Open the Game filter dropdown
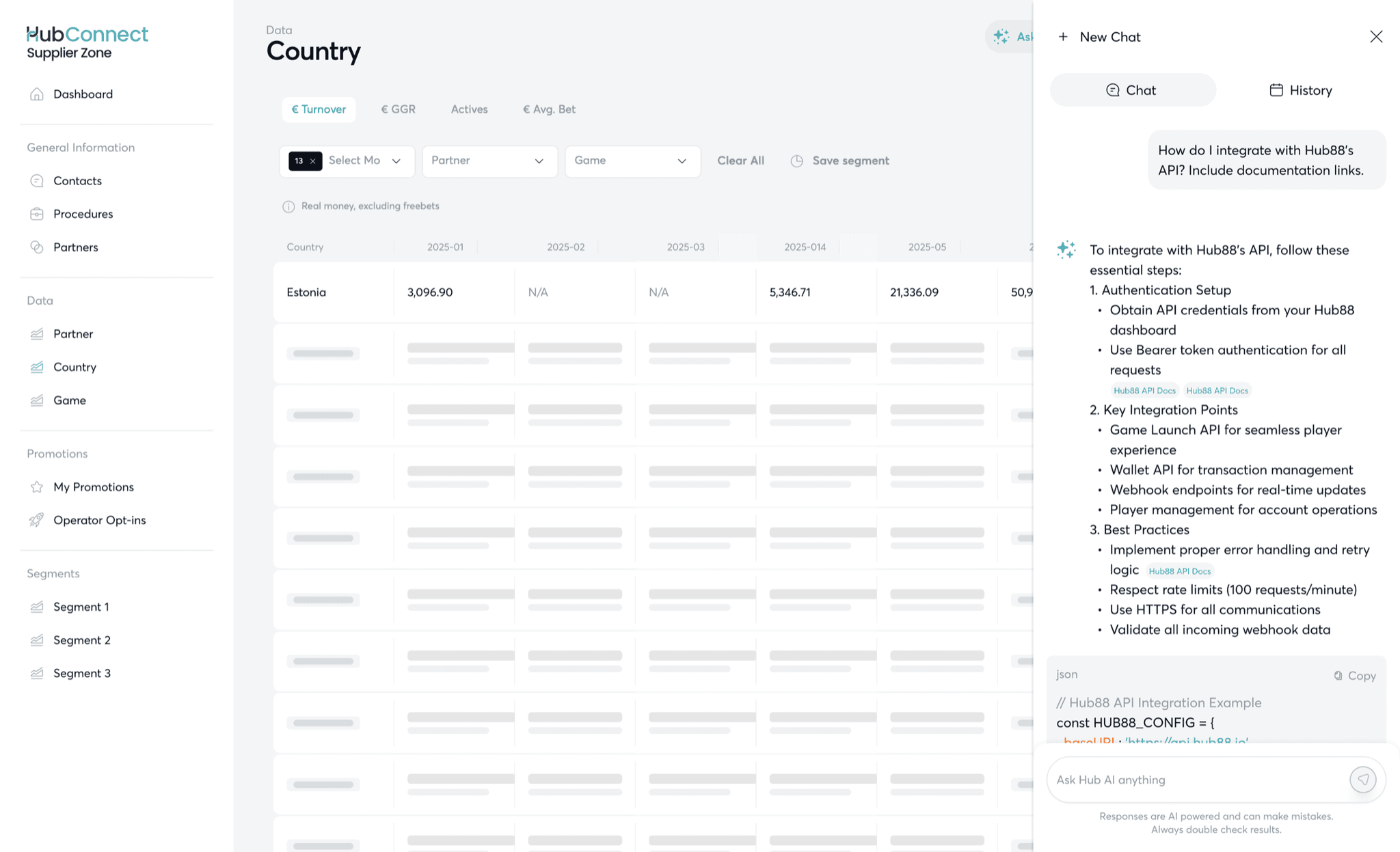The image size is (1400, 852). point(632,161)
